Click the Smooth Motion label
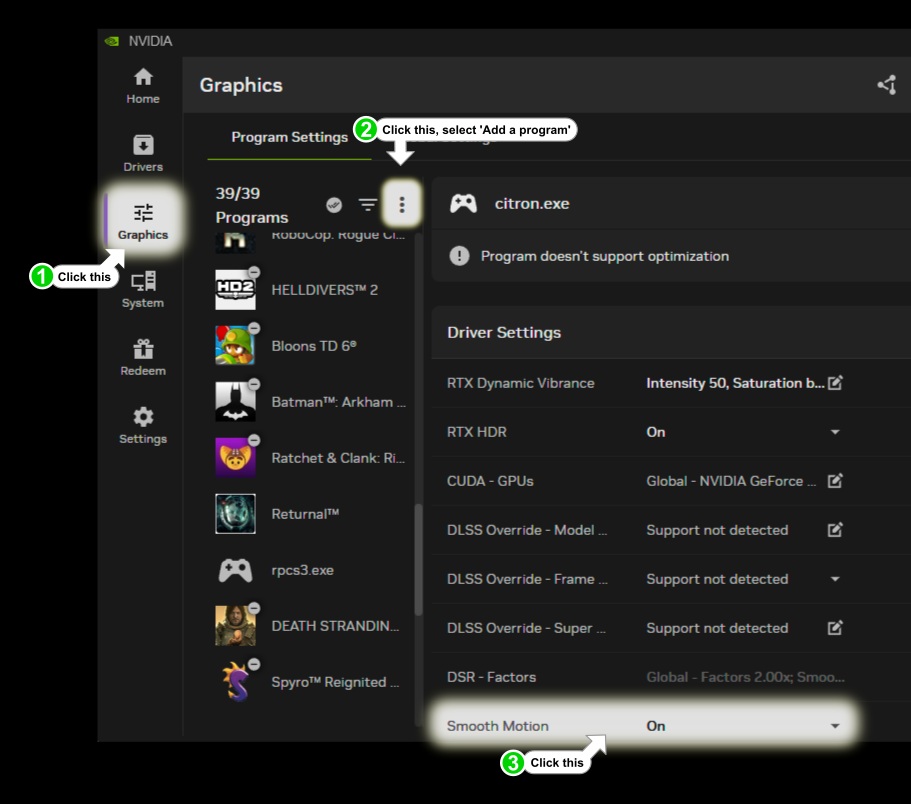The image size is (911, 804). tap(497, 726)
